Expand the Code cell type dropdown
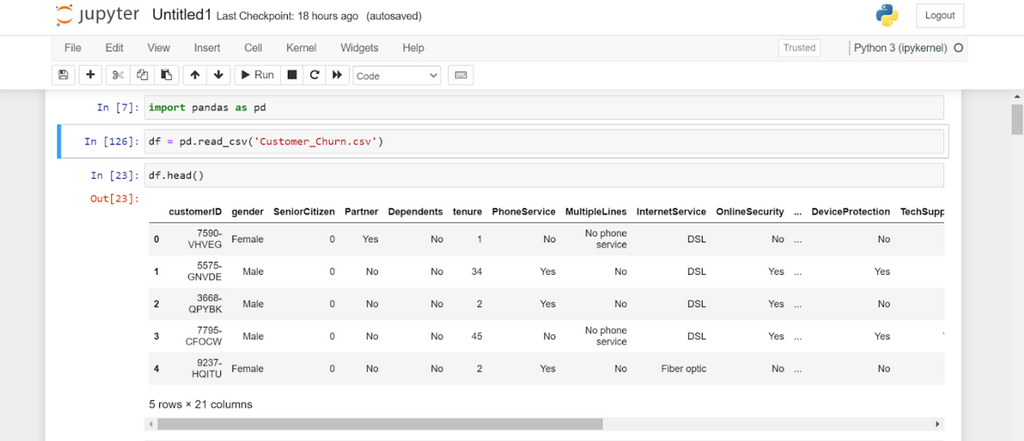 click(x=397, y=75)
